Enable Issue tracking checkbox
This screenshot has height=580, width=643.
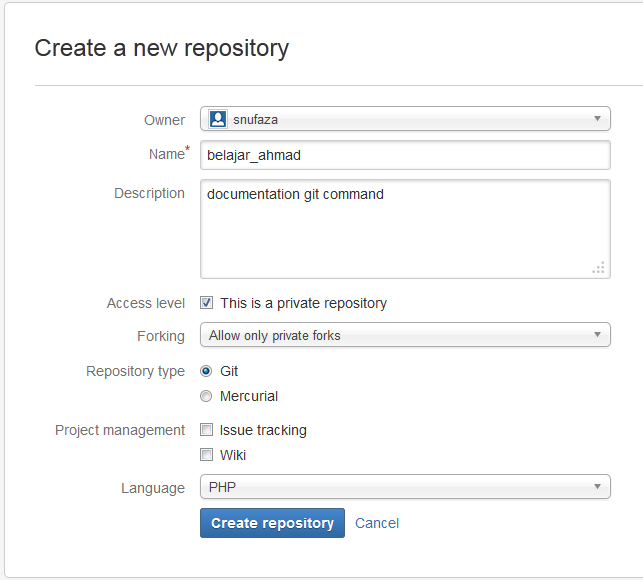(x=206, y=430)
